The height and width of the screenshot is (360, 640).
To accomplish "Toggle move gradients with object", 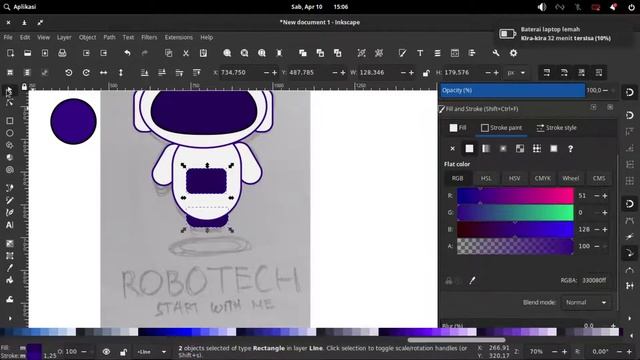I will (581, 73).
